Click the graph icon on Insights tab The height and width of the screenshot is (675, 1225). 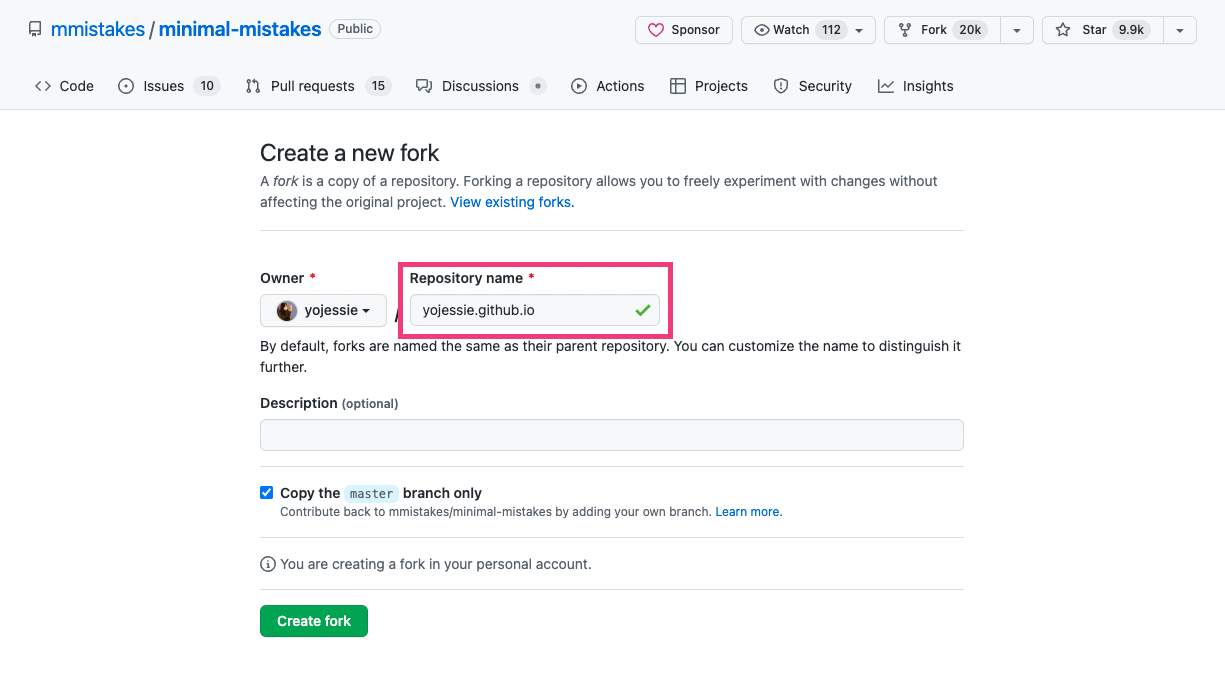886,86
